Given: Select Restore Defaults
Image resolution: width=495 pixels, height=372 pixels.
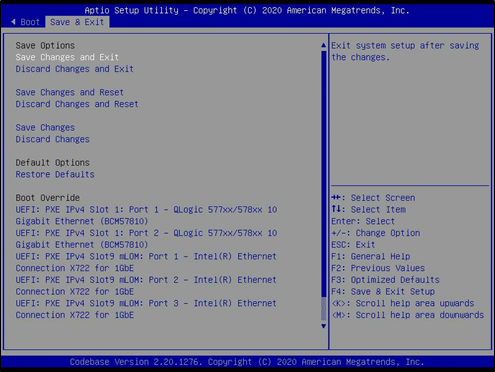Looking at the screenshot, I should [55, 174].
